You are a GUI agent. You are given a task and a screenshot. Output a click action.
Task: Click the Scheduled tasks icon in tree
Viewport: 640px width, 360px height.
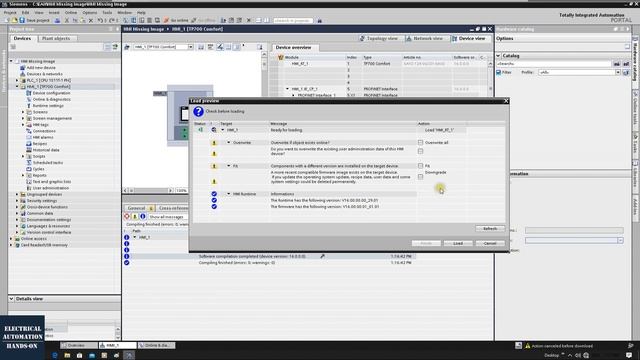coord(29,162)
